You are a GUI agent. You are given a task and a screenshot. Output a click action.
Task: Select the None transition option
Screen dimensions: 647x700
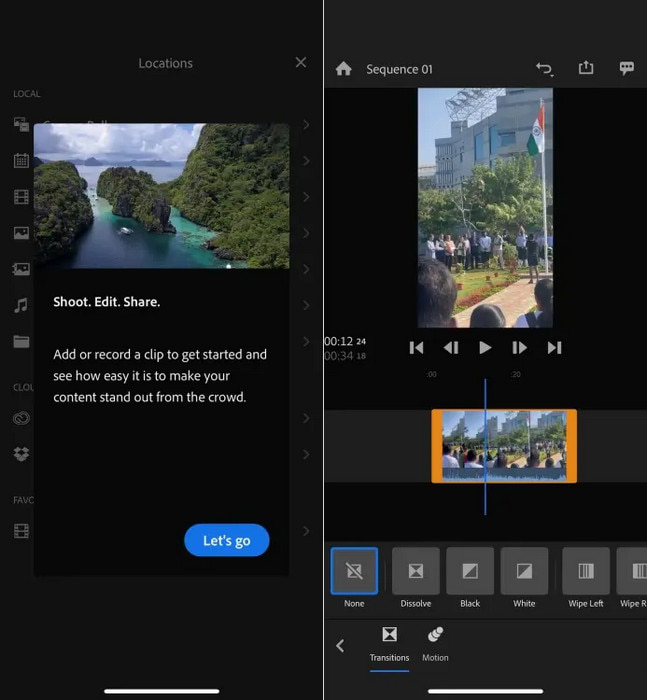pos(354,571)
